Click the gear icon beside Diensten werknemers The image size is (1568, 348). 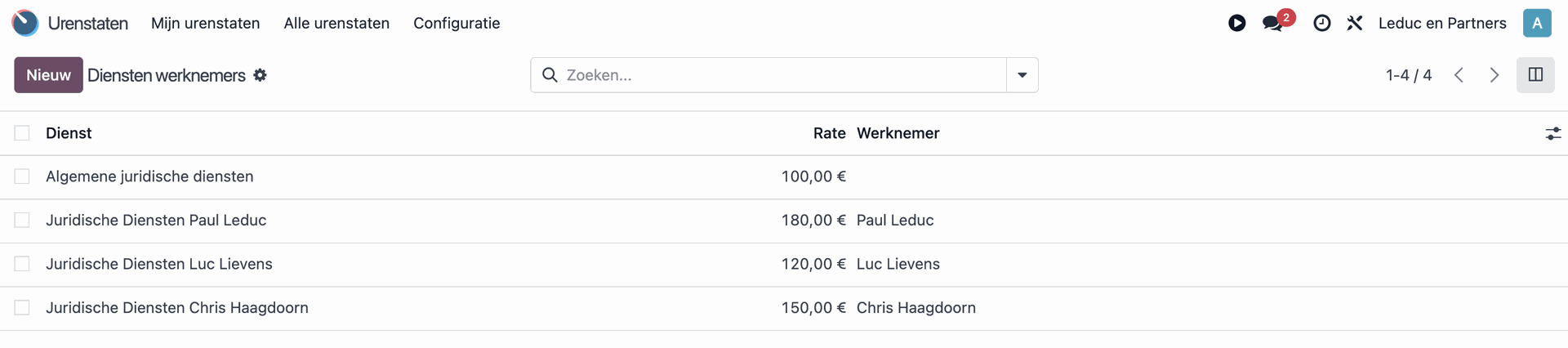(x=260, y=75)
